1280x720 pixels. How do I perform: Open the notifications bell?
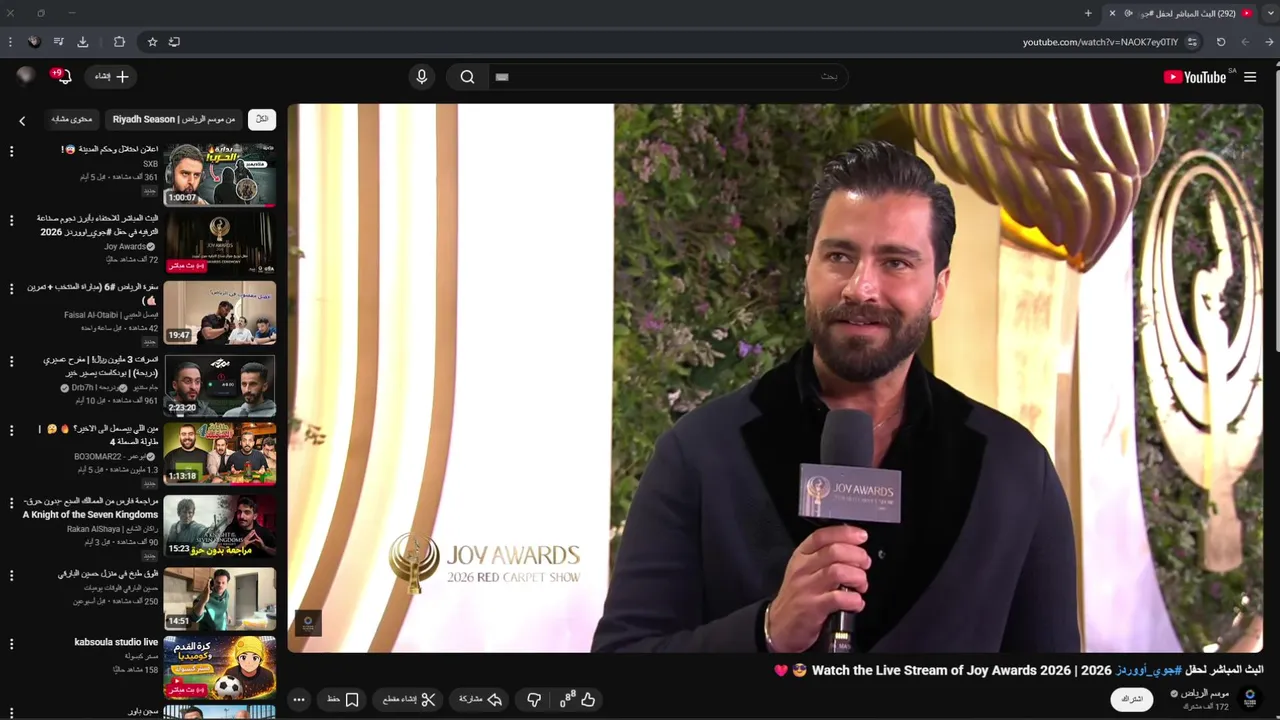(x=62, y=77)
